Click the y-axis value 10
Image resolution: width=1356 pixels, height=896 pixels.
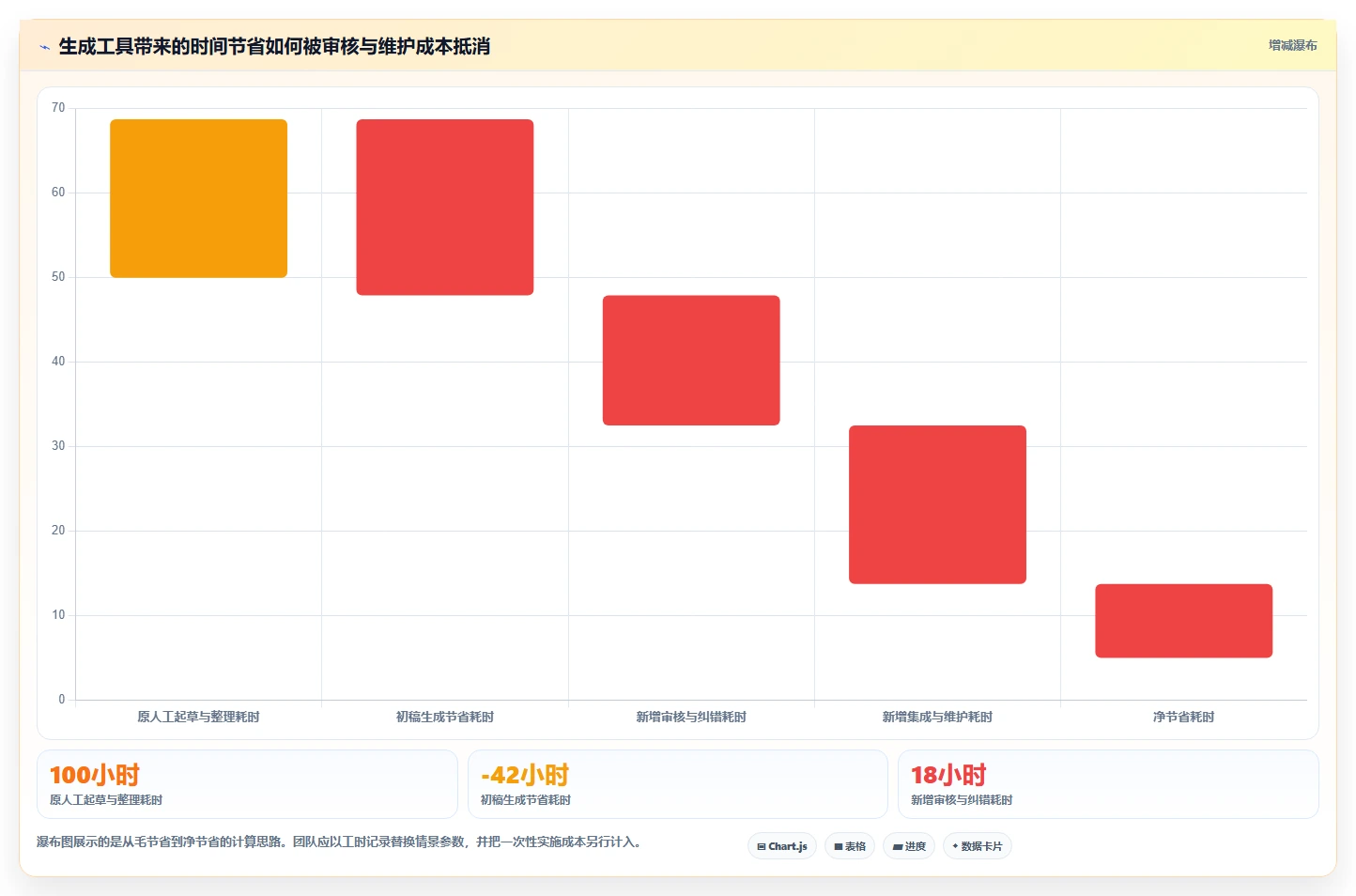[58, 615]
